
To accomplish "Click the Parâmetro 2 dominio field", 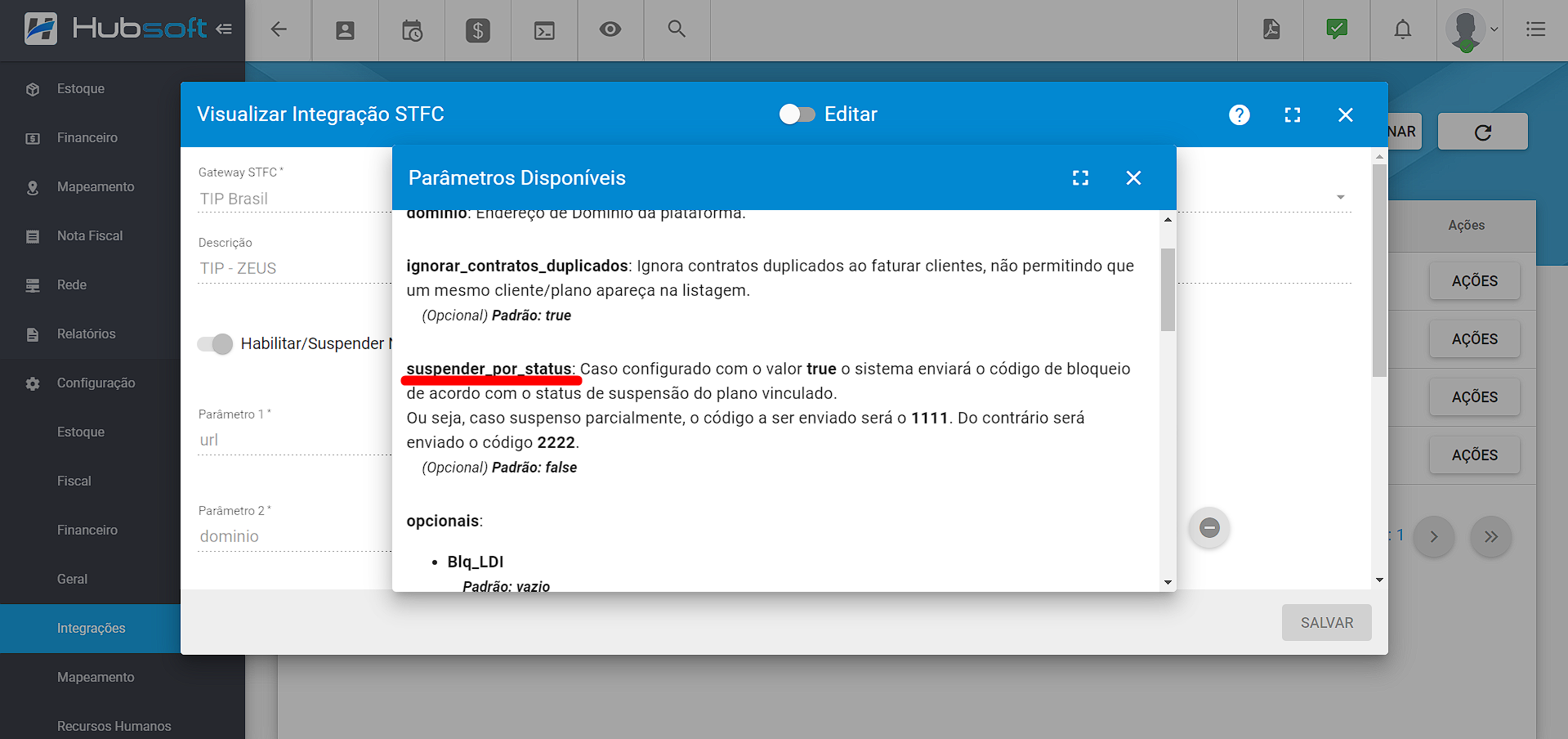I will (294, 536).
